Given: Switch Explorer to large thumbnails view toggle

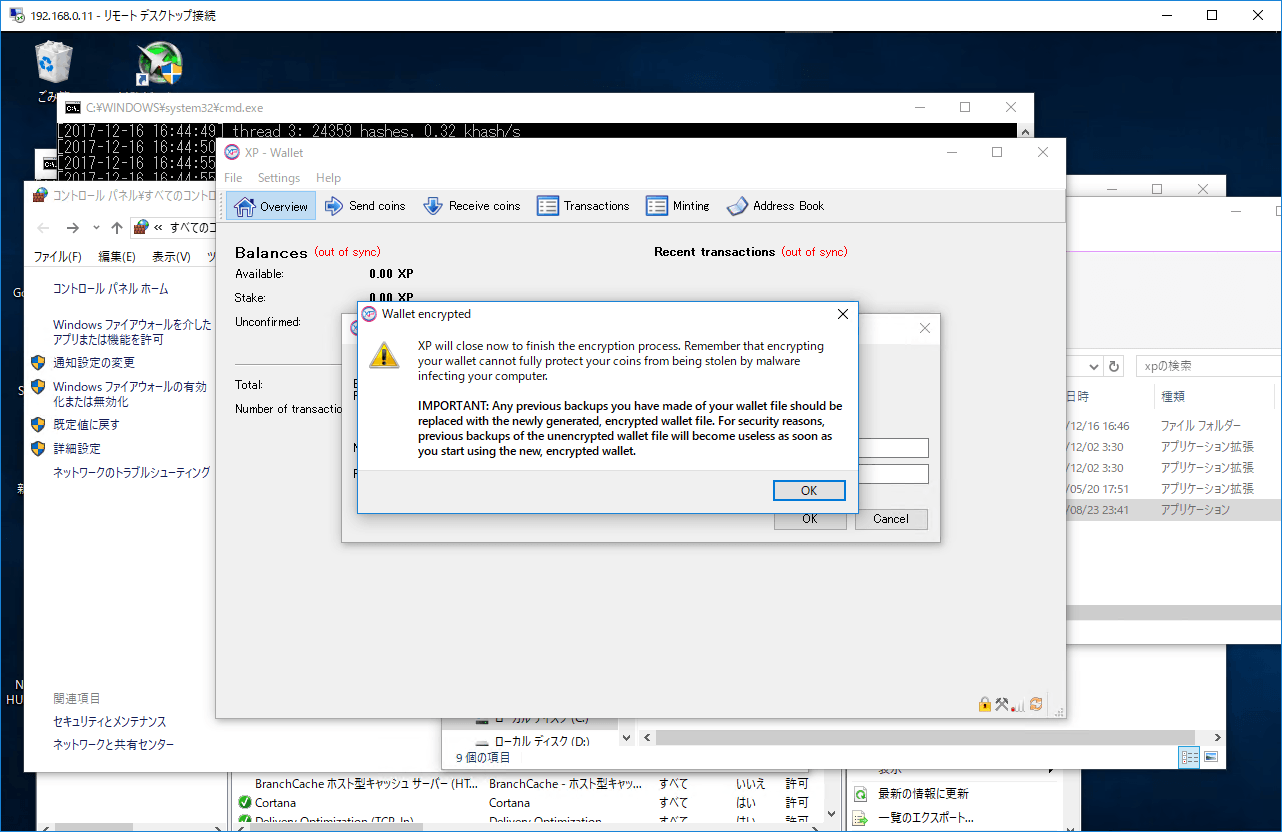Looking at the screenshot, I should click(1211, 757).
